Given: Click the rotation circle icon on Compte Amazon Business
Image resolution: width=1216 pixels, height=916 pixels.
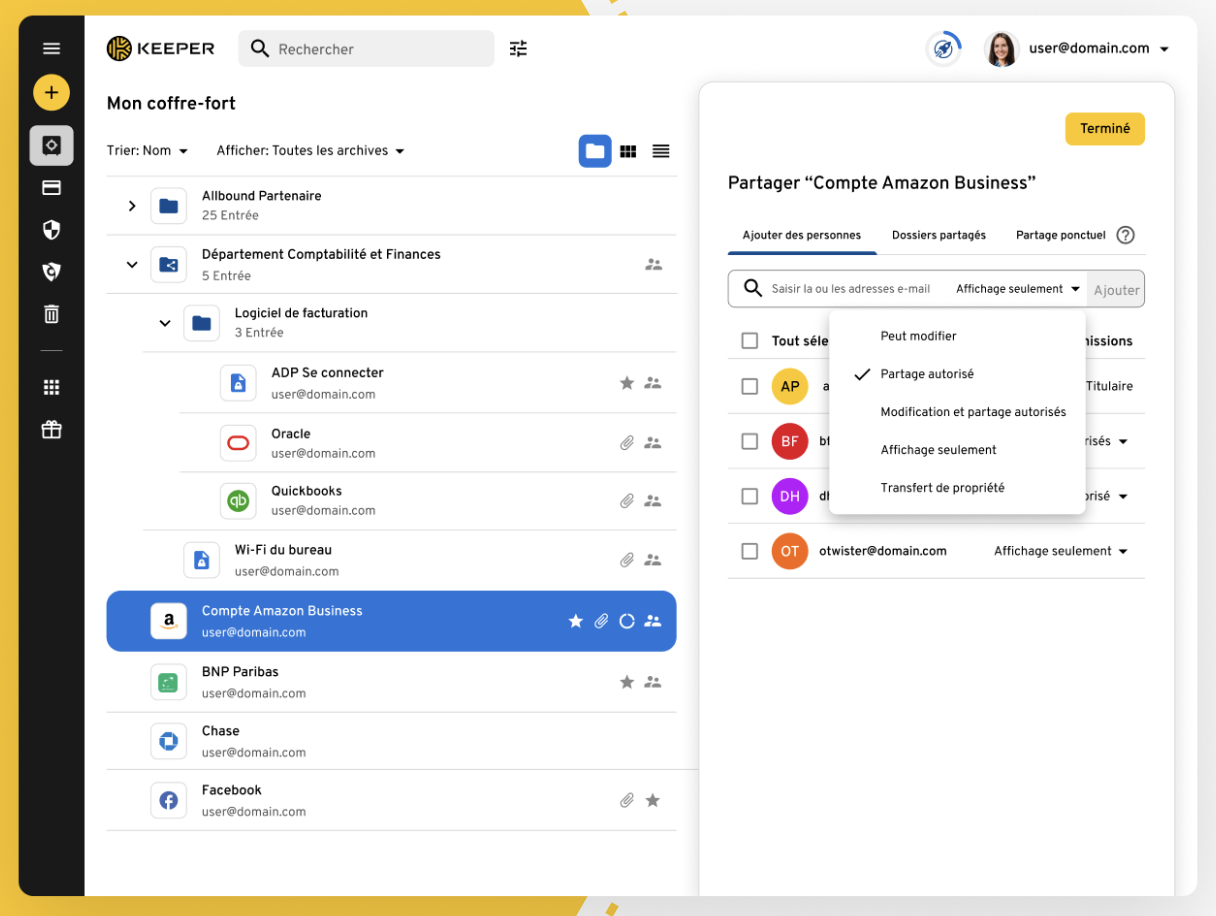Looking at the screenshot, I should (x=627, y=621).
